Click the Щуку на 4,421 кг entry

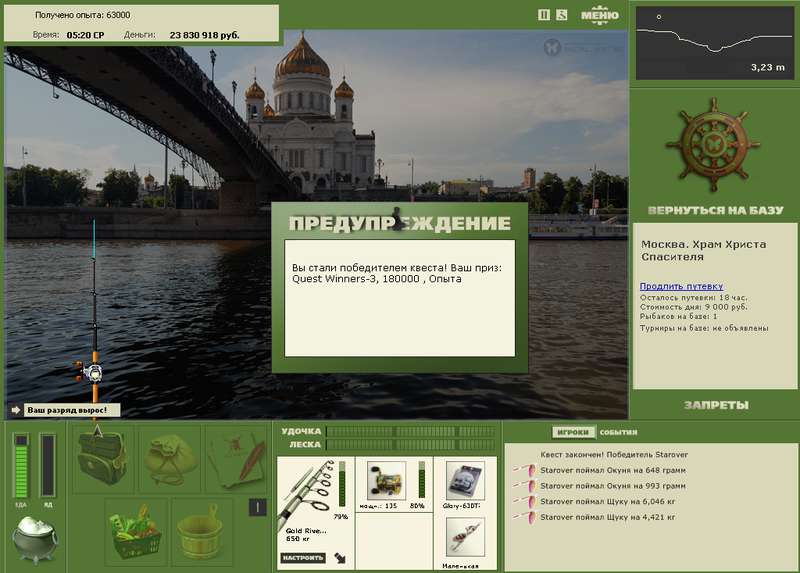608,517
